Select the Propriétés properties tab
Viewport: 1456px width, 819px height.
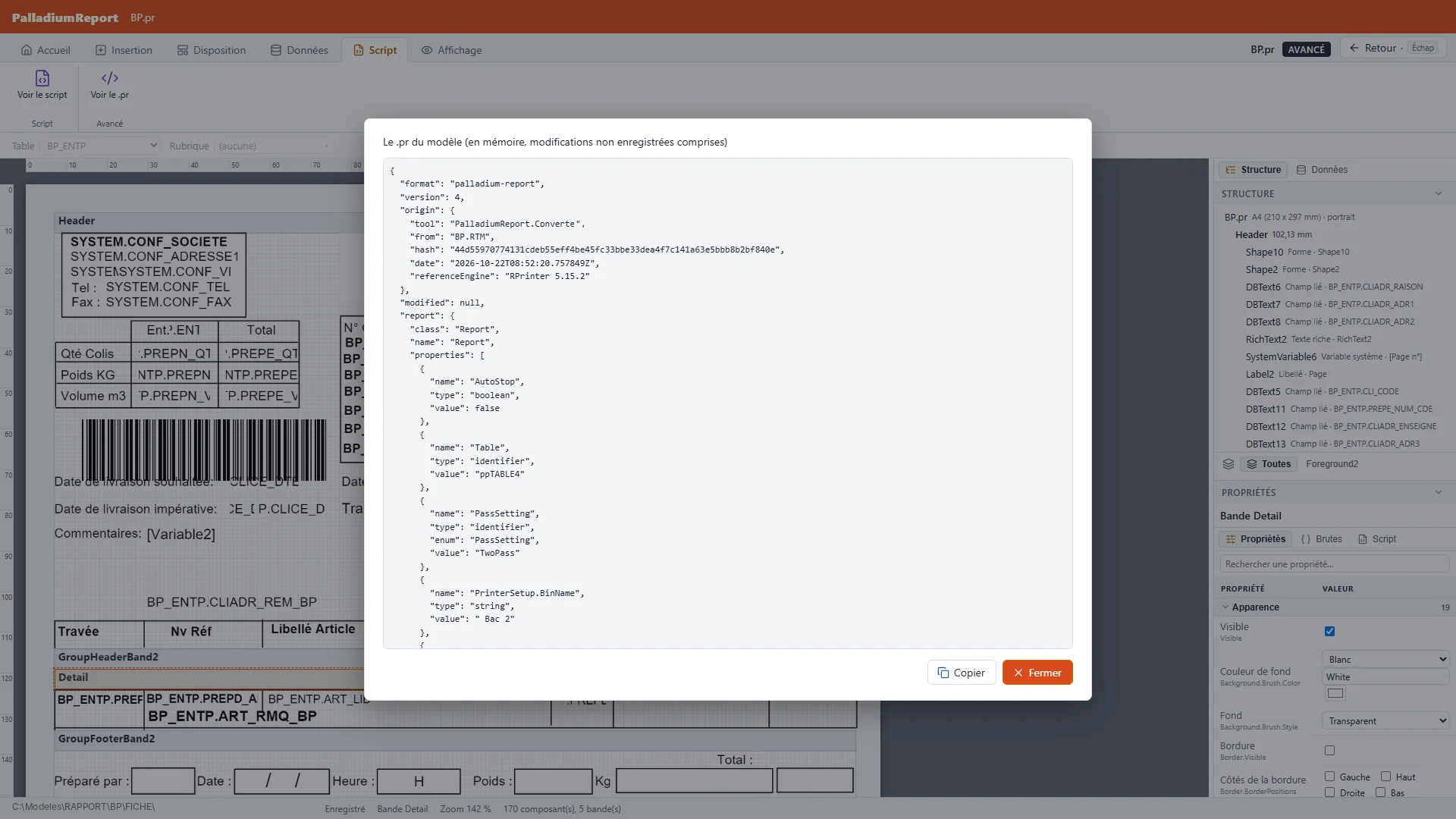[x=1255, y=539]
